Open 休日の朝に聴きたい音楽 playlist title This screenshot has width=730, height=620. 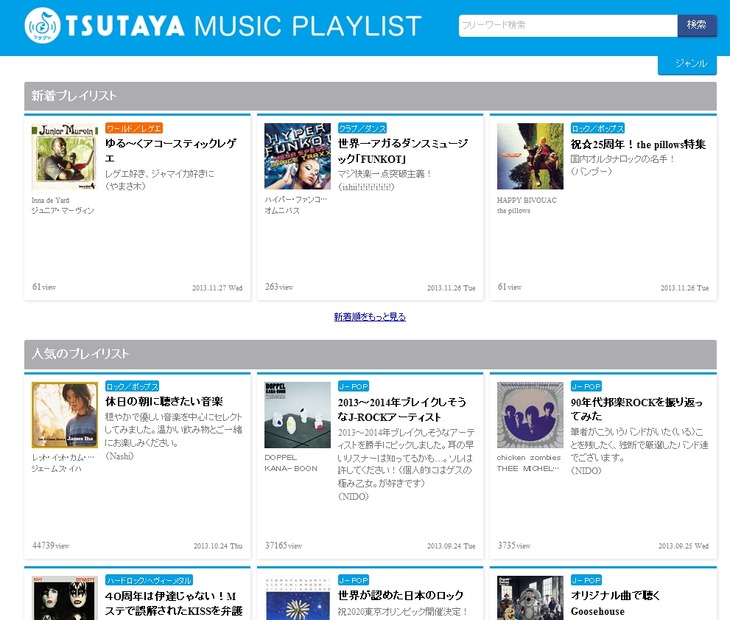click(x=164, y=401)
